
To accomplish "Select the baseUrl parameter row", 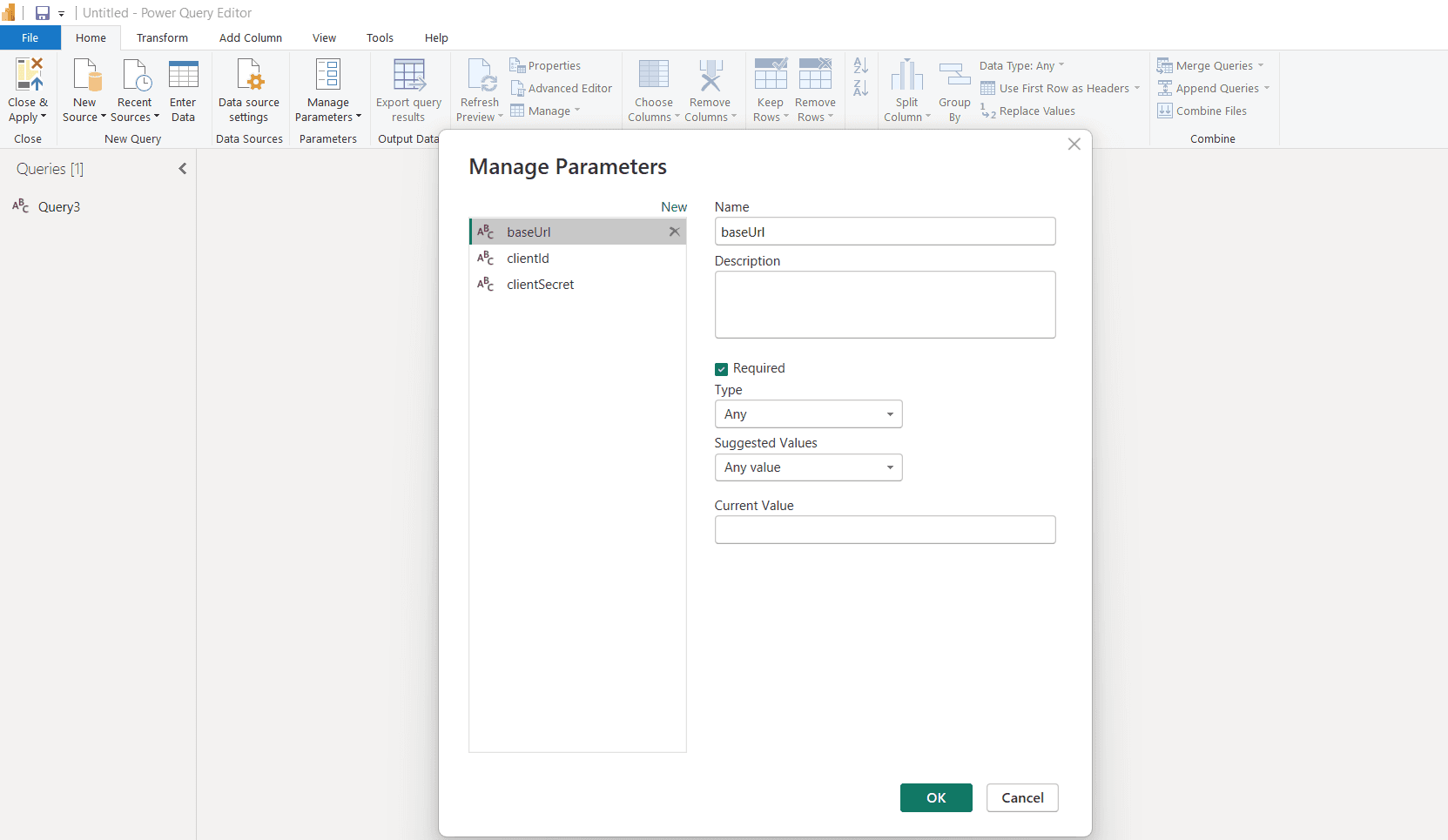I will [x=578, y=232].
